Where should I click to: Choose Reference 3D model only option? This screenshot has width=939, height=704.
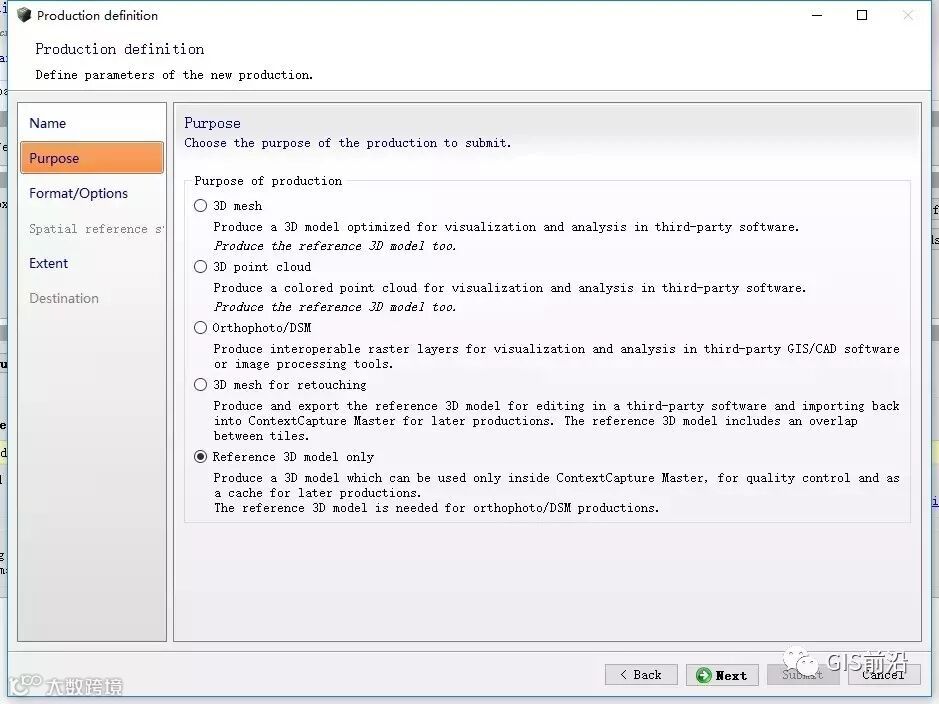click(x=201, y=457)
